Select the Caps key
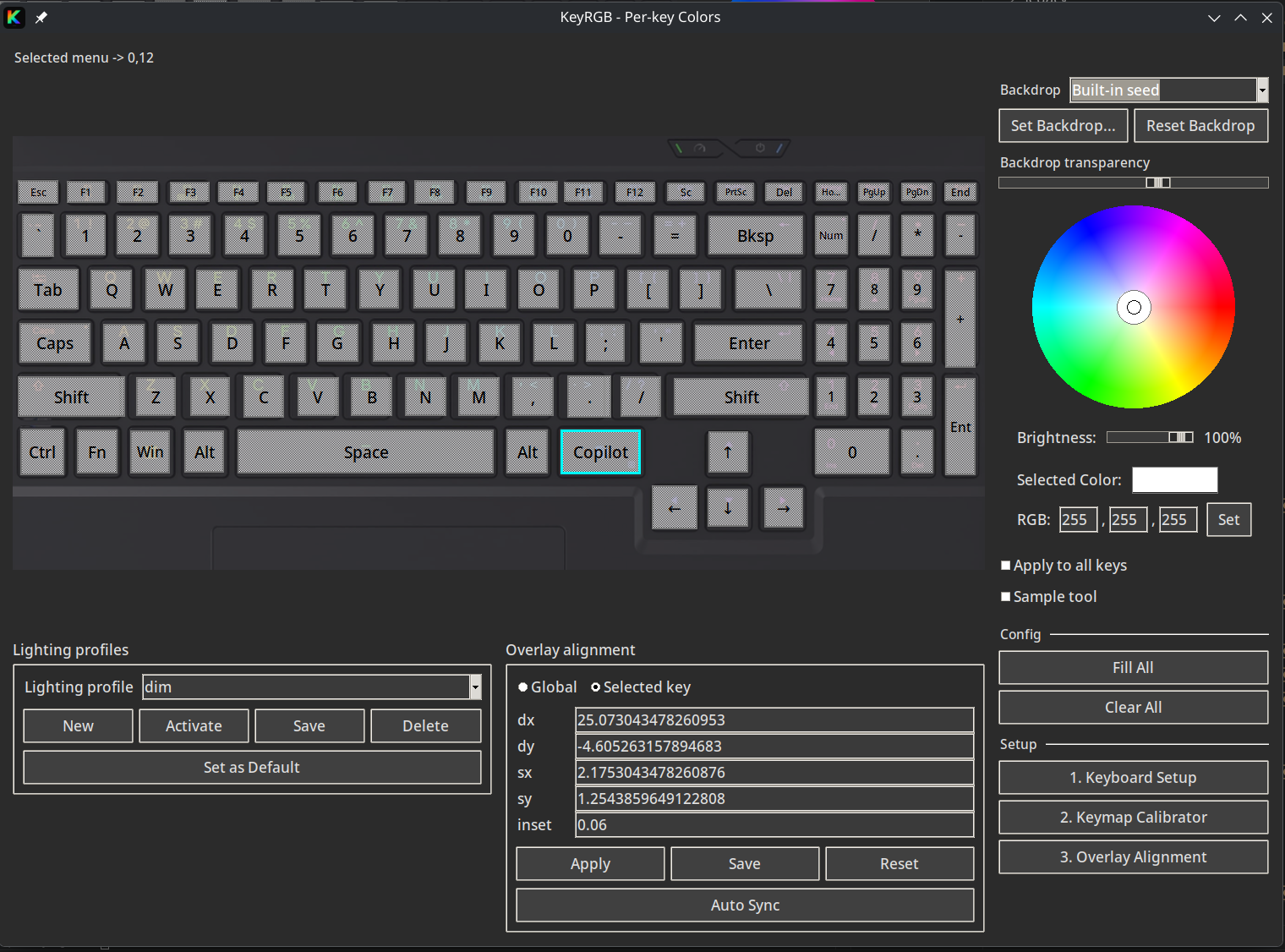This screenshot has width=1285, height=952. click(55, 343)
